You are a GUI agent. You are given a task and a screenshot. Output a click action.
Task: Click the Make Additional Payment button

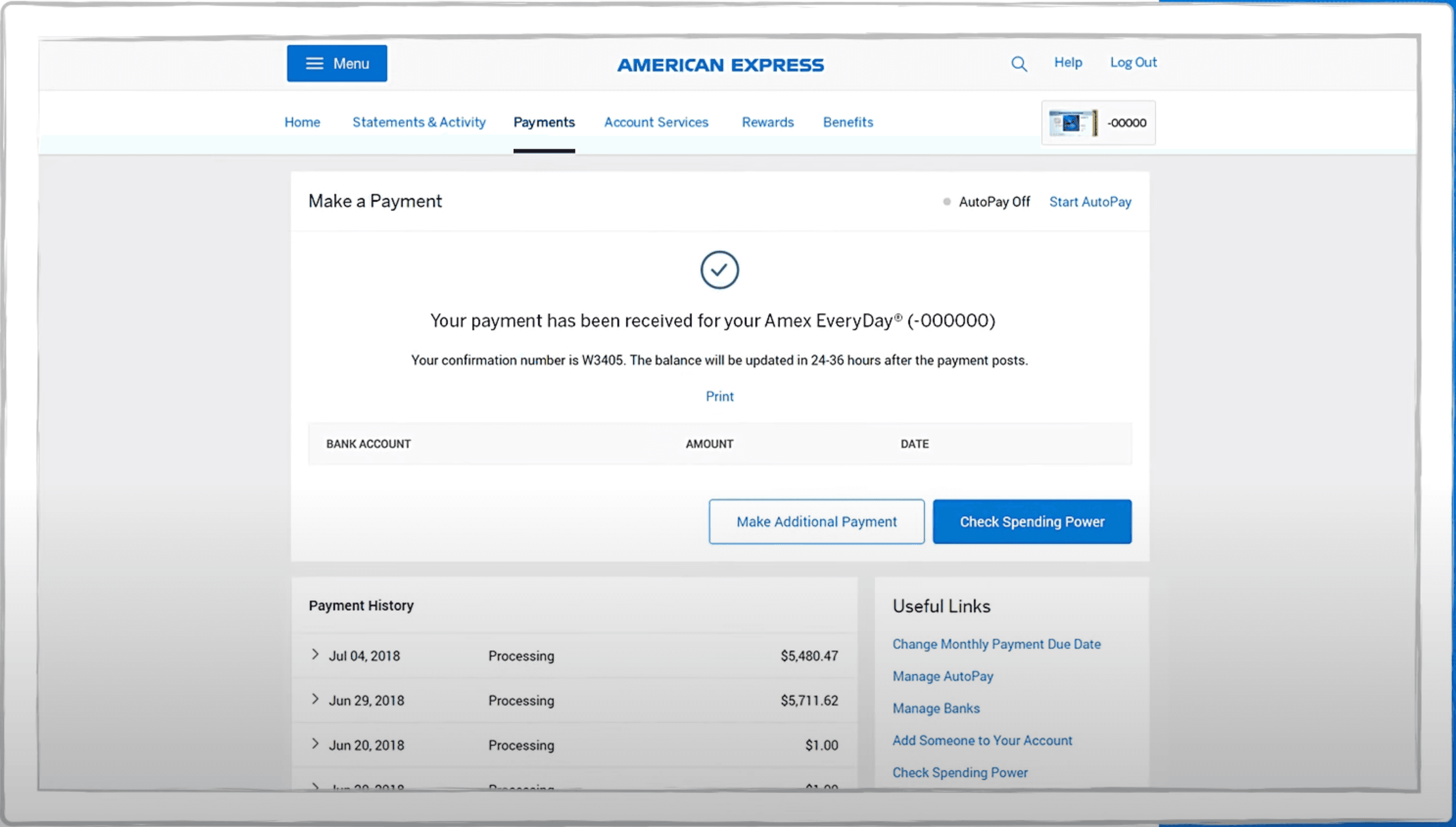click(x=816, y=521)
